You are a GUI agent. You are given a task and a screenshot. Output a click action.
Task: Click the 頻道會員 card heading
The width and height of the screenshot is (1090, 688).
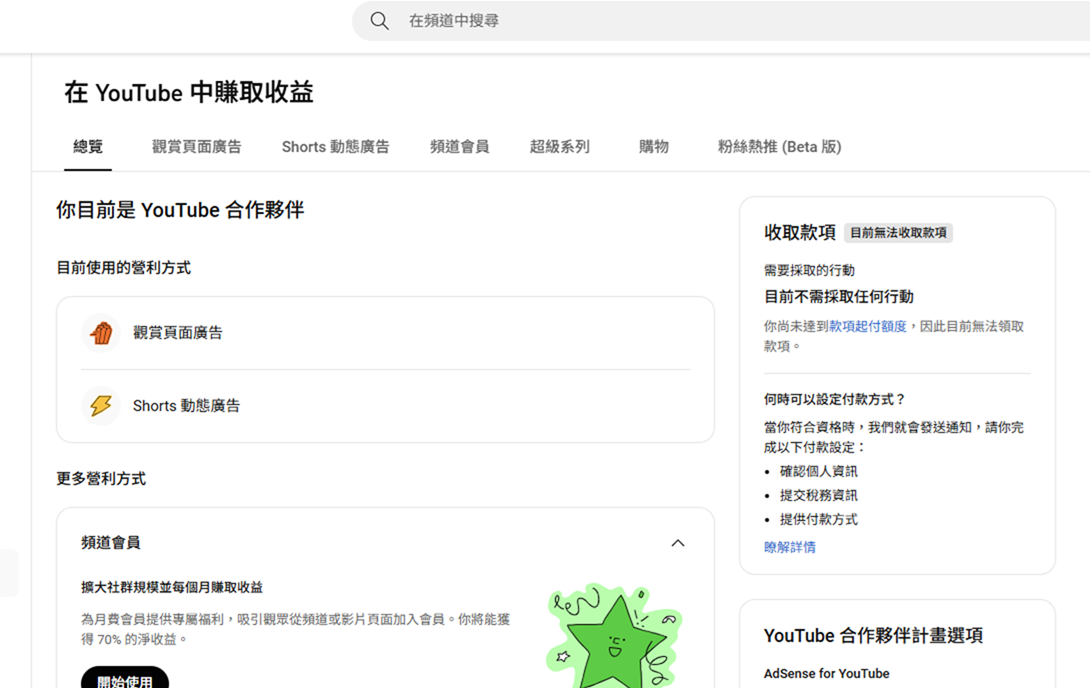point(111,543)
